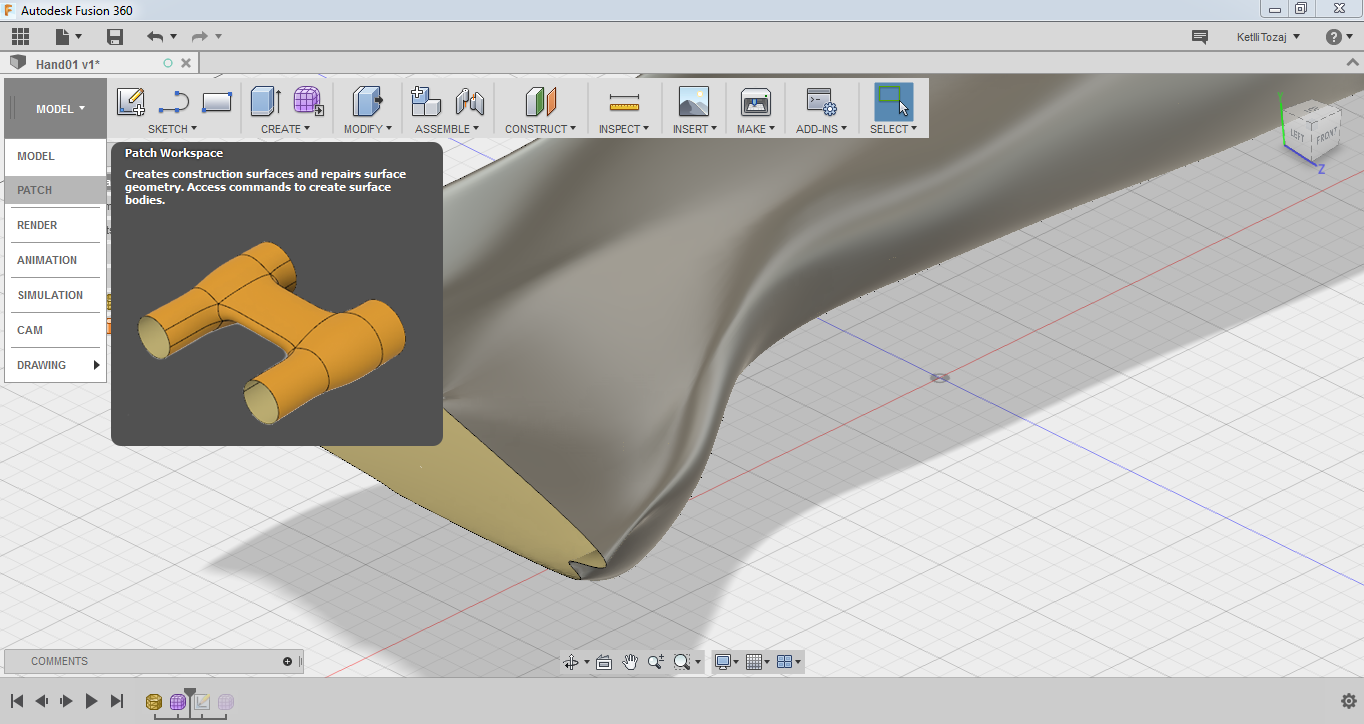This screenshot has height=724, width=1364.
Task: Expand the CONSTRUCT dropdown
Action: click(541, 129)
